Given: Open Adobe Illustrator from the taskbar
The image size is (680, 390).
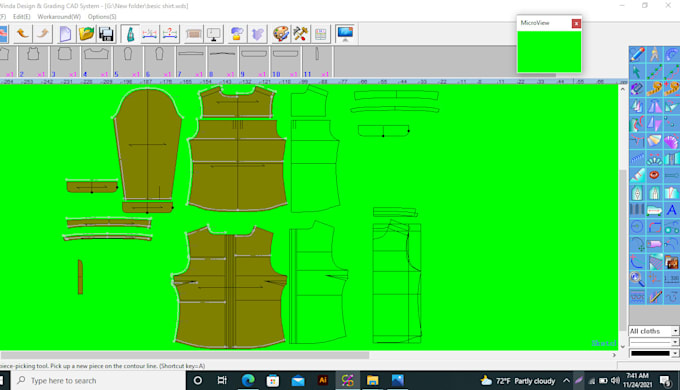Looking at the screenshot, I should 323,380.
